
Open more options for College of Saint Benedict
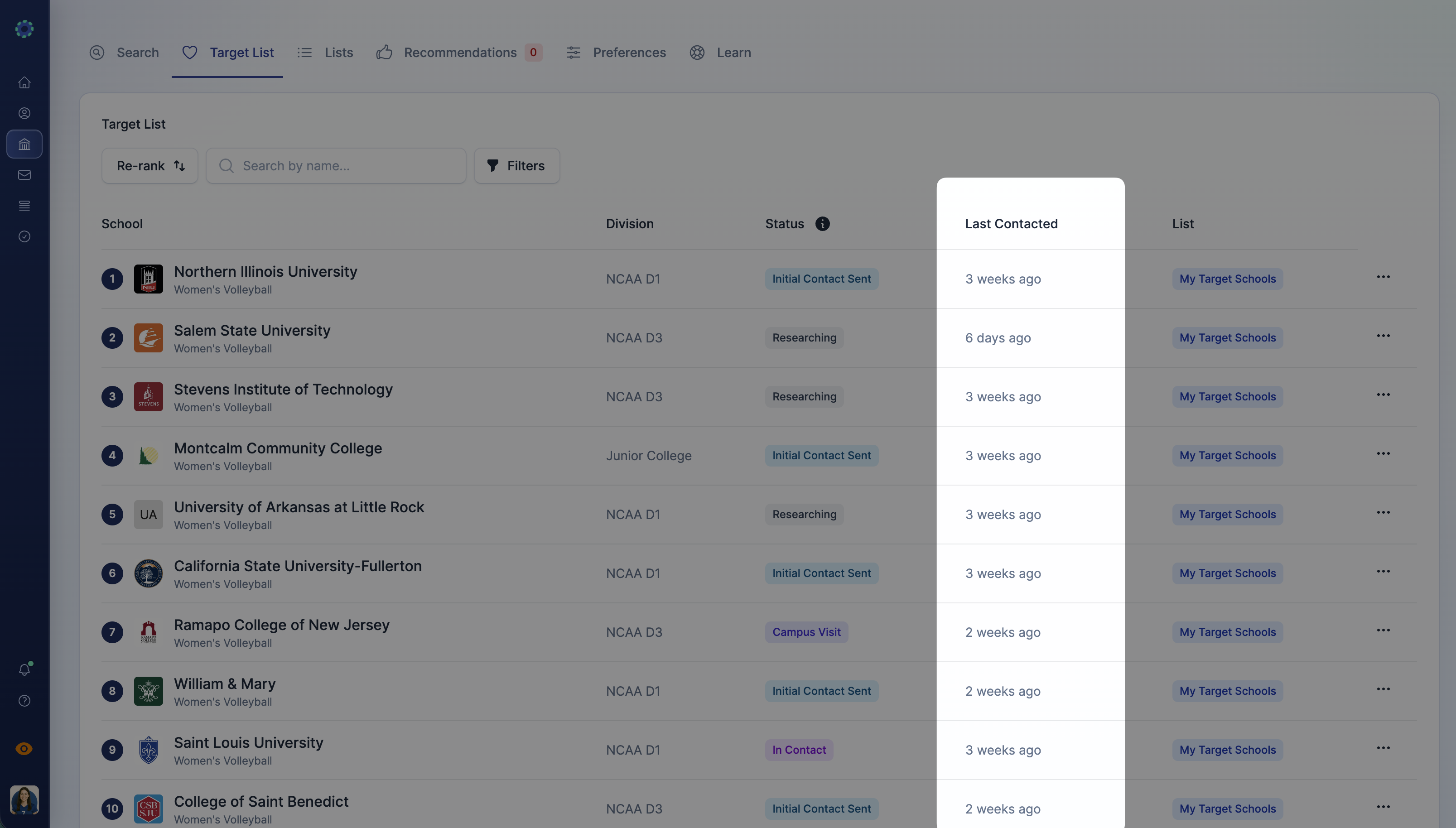click(1383, 807)
